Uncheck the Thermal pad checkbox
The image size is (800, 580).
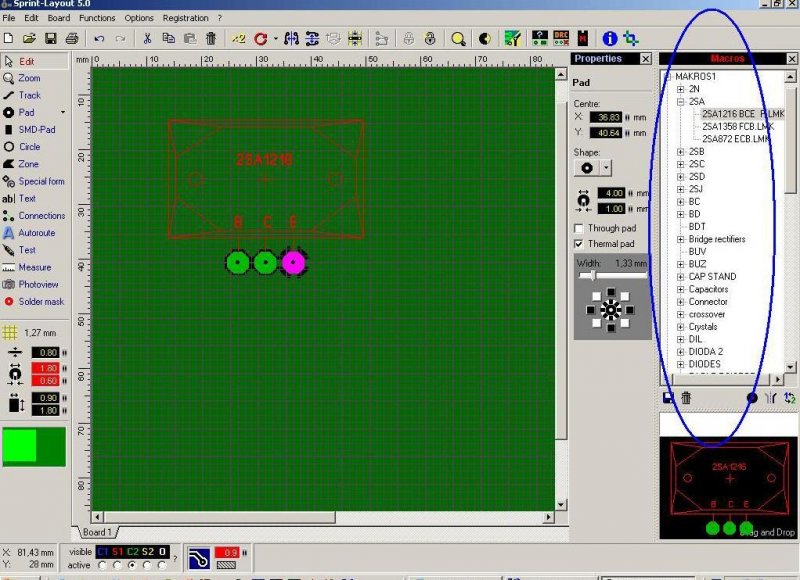click(579, 244)
